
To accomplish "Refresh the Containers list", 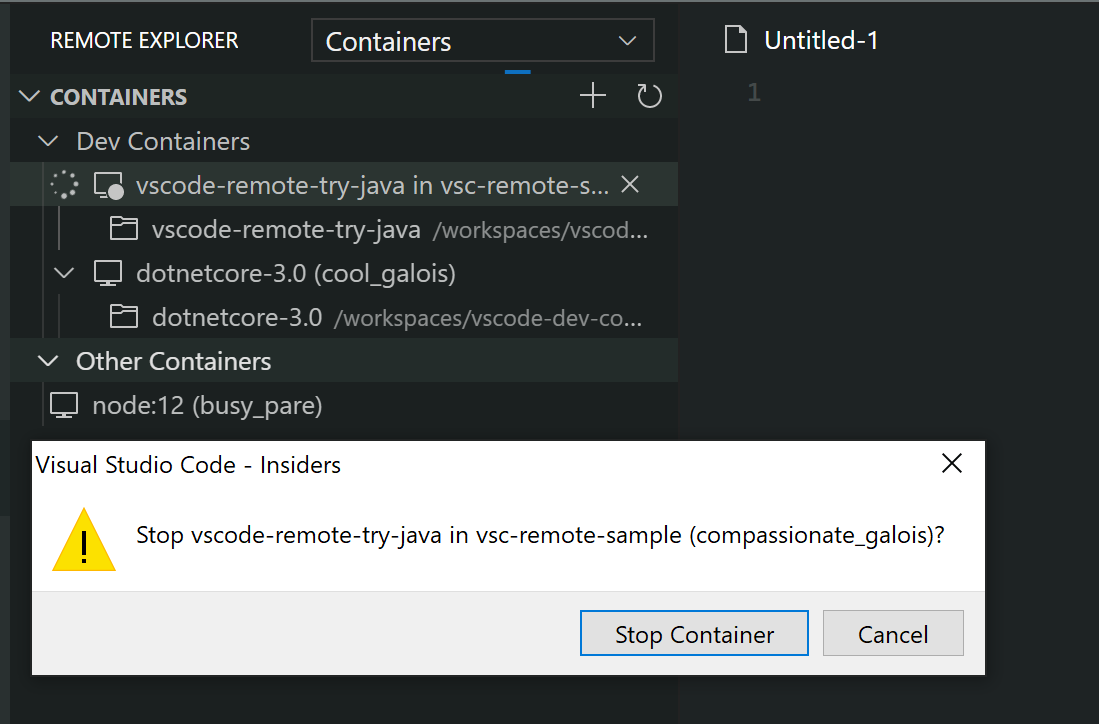I will [649, 95].
